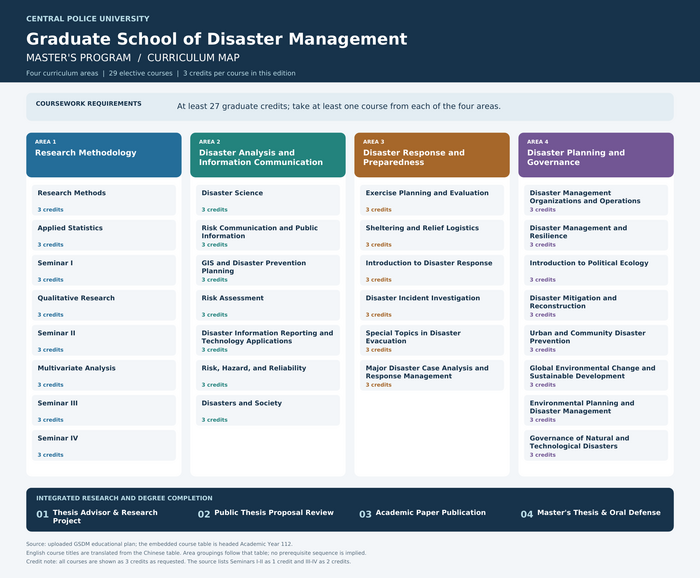The height and width of the screenshot is (578, 700).
Task: Open the Applied Statistics course card
Action: coord(104,235)
